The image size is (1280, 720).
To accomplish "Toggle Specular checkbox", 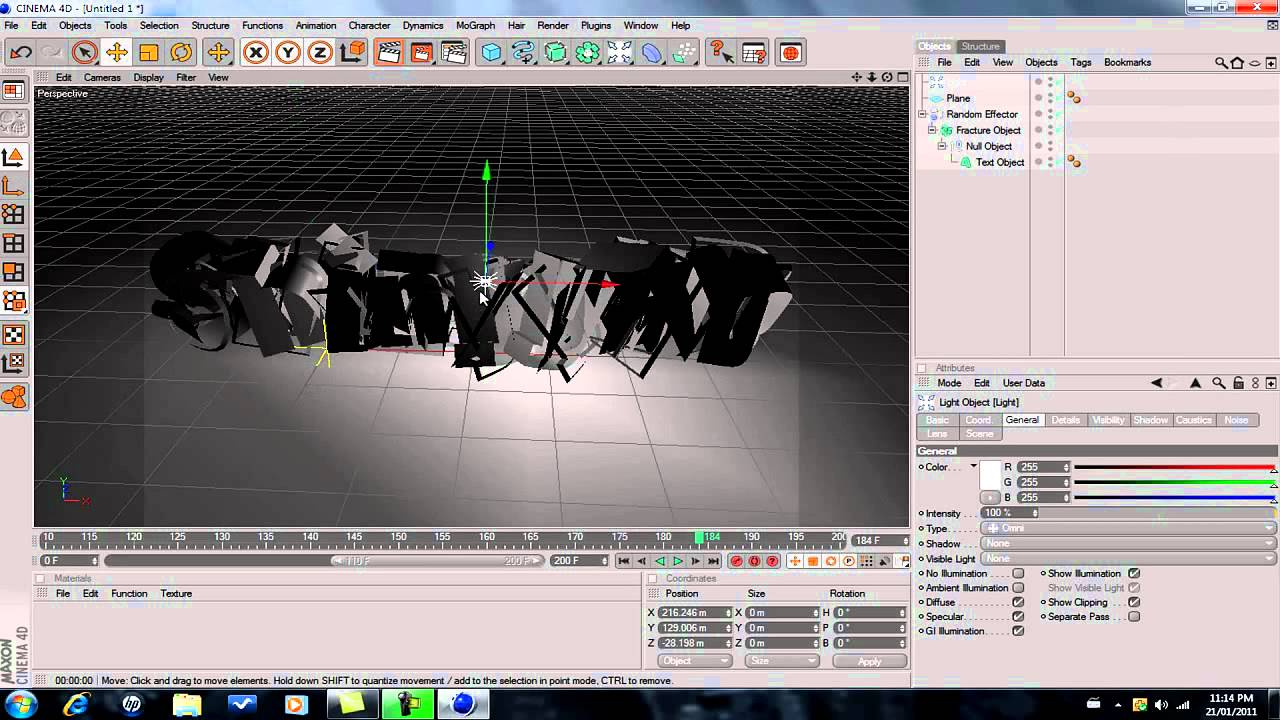I will [x=1018, y=617].
